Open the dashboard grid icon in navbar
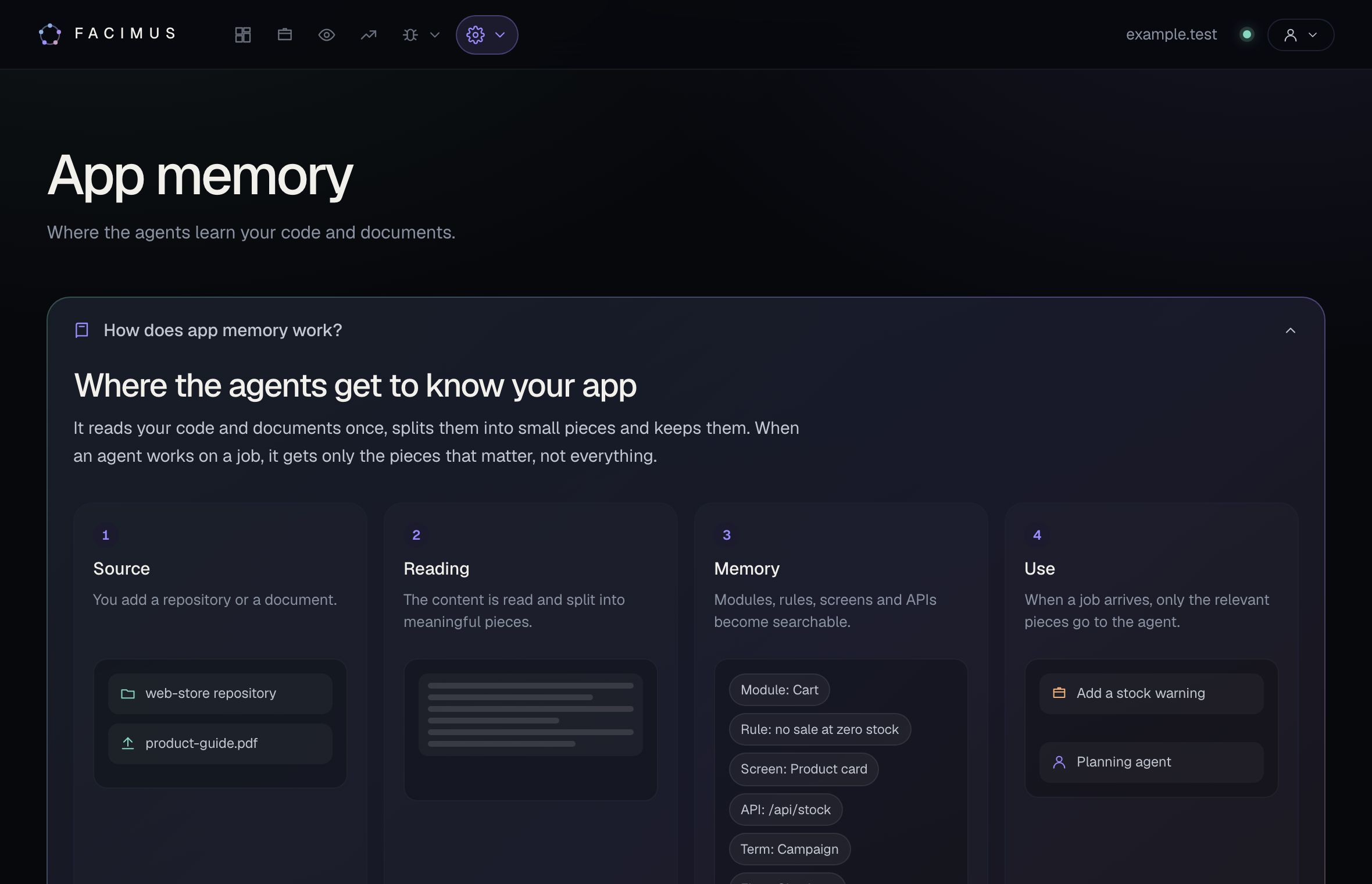1372x884 pixels. coord(243,35)
